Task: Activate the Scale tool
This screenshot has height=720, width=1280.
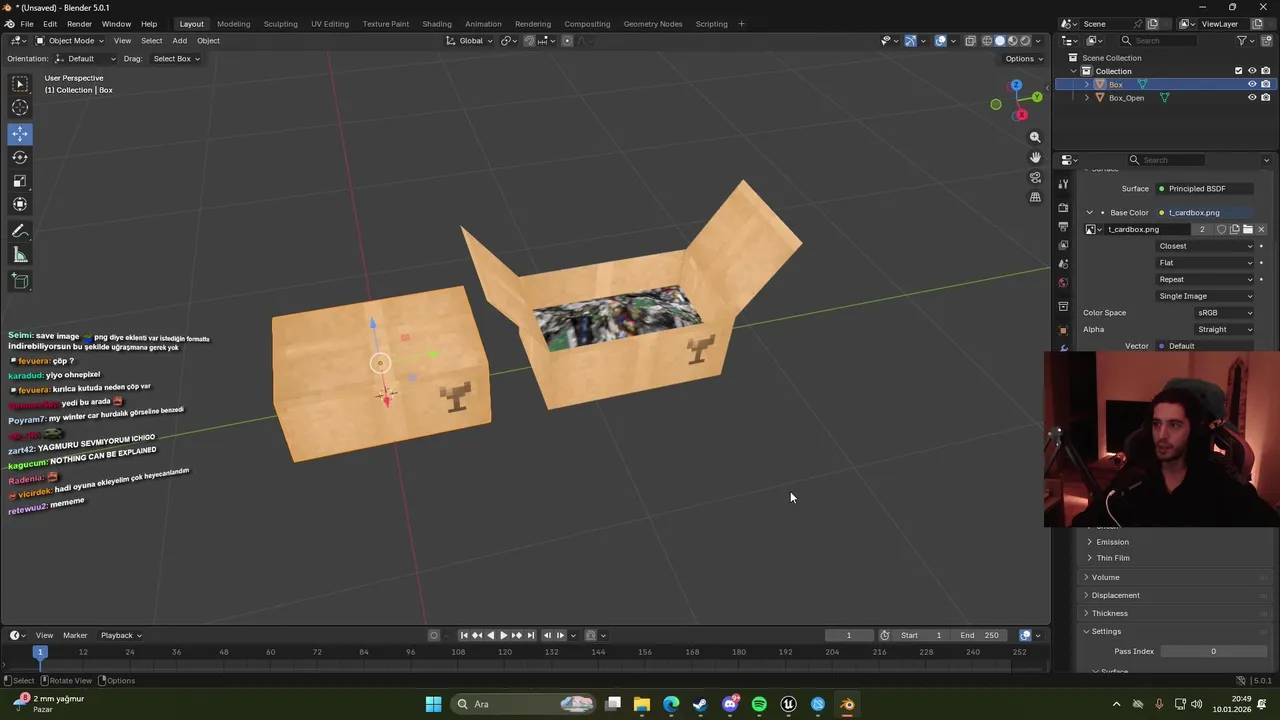Action: tap(20, 181)
